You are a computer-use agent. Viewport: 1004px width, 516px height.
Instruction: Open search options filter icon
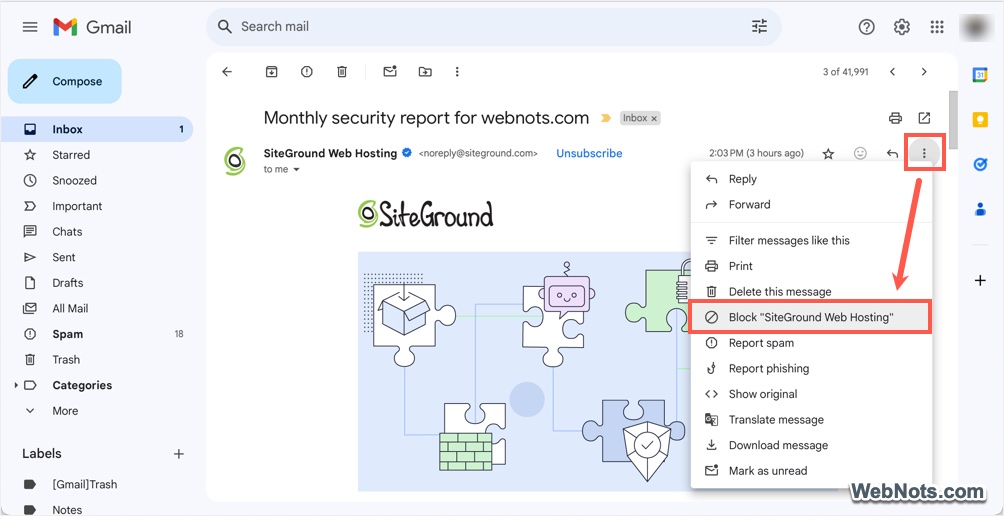pos(759,27)
